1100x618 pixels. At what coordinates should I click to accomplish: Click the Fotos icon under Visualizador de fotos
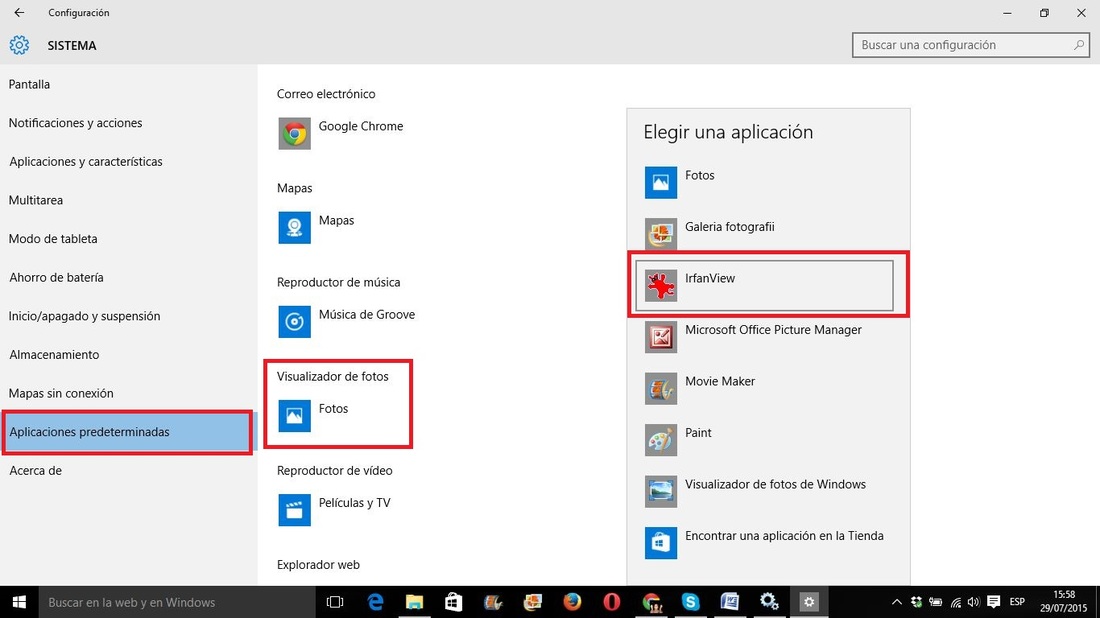pos(294,415)
